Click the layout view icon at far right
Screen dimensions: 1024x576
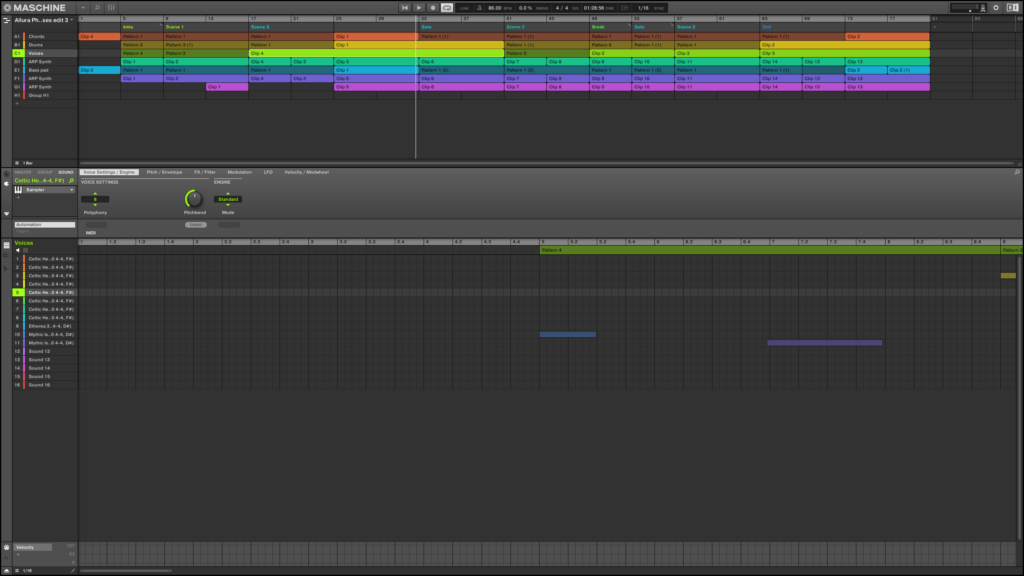coord(1012,8)
